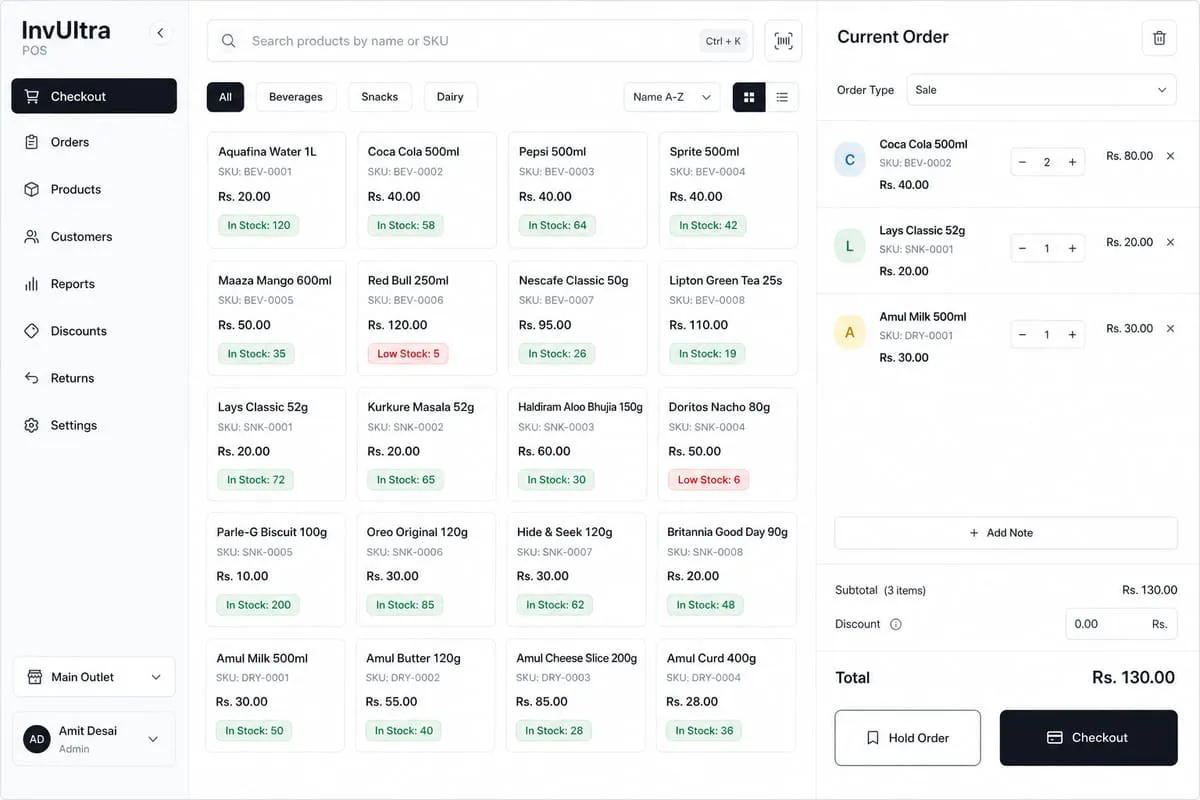This screenshot has height=800, width=1200.
Task: Open the Name A-Z sort dropdown
Action: pos(672,97)
